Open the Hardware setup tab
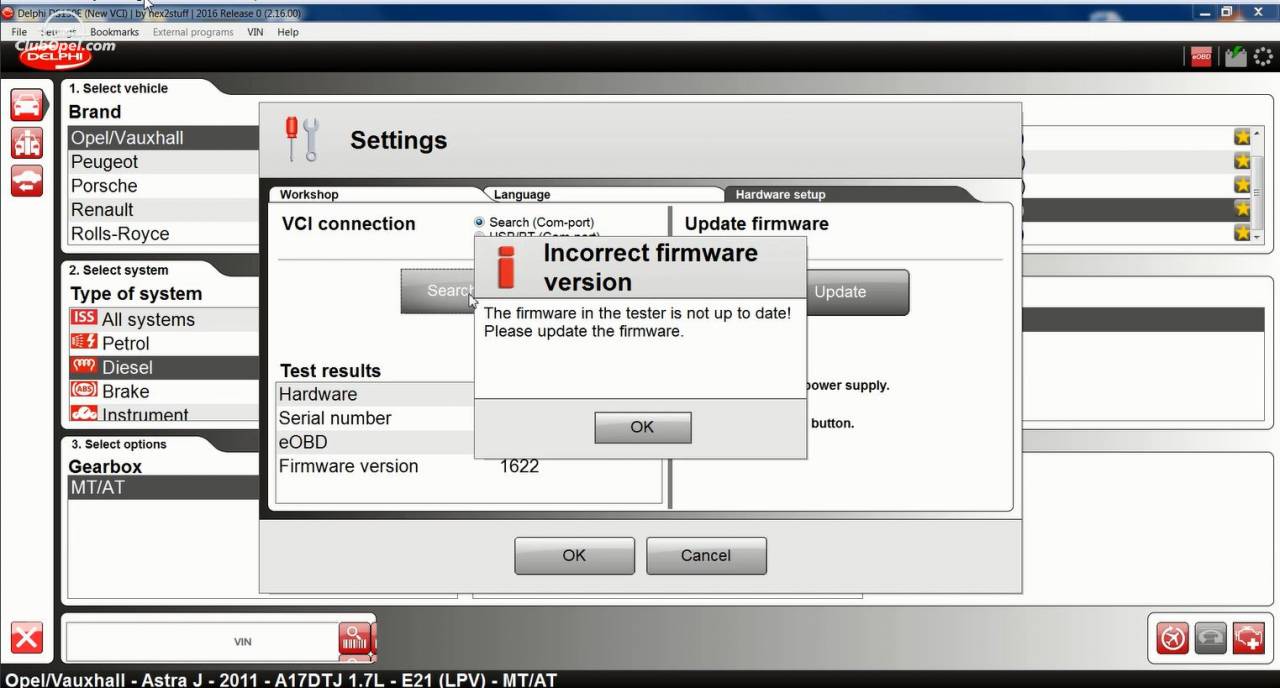 click(781, 194)
